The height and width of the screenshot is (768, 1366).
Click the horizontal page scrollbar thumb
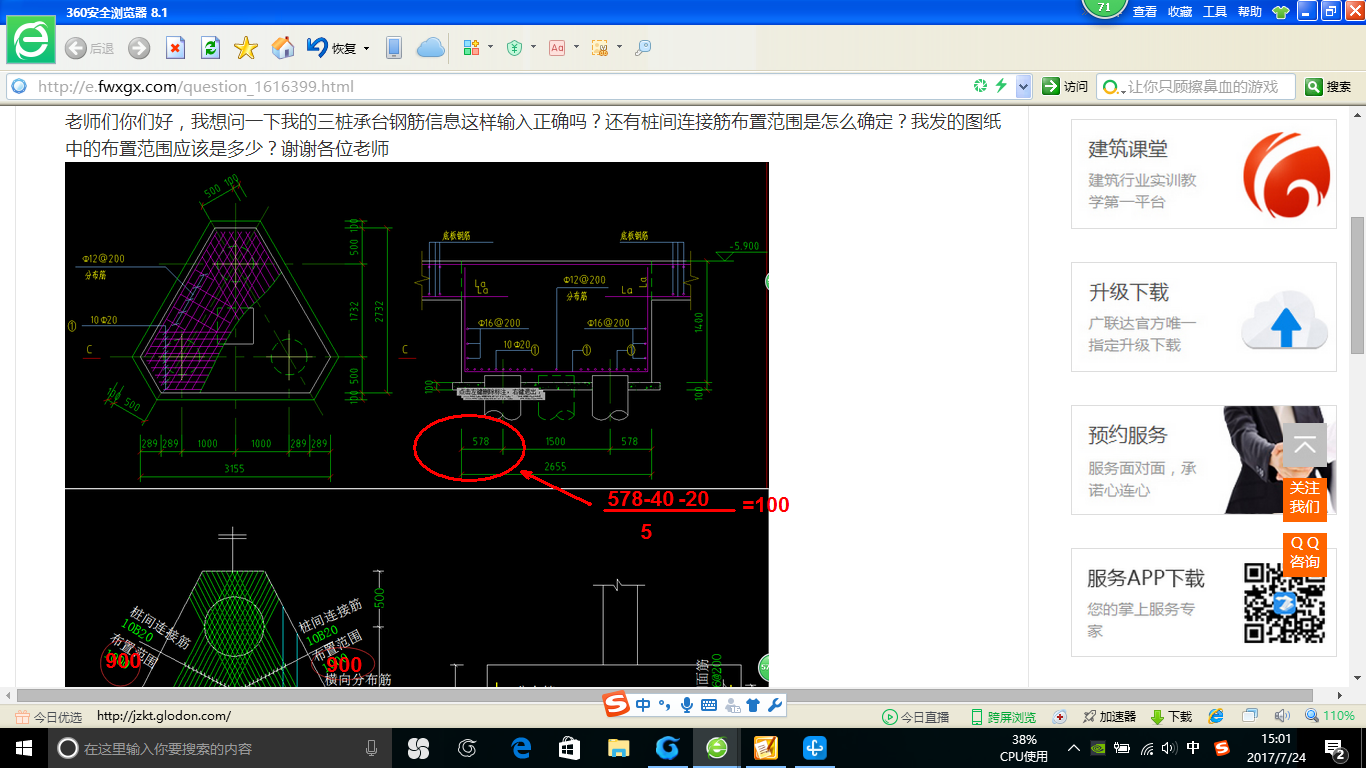tap(664, 695)
